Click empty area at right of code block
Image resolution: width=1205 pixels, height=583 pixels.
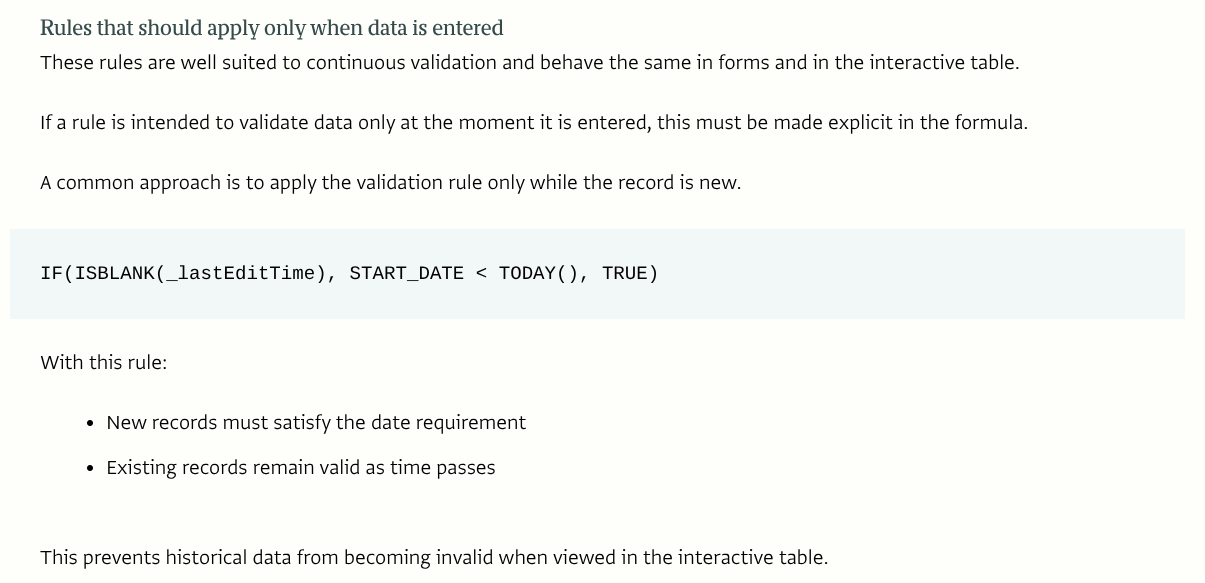point(950,273)
